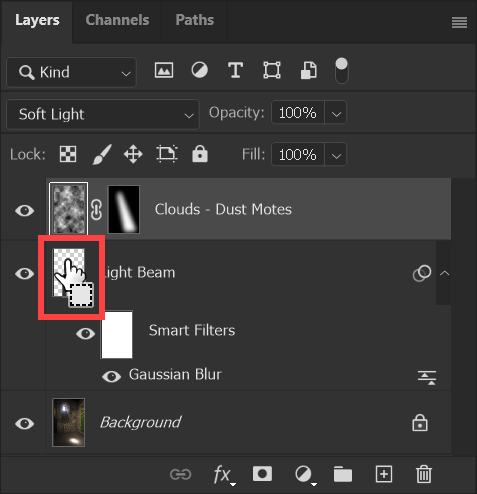This screenshot has height=494, width=477.
Task: Open the Opacity slider dropdown arrow
Action: point(336,113)
